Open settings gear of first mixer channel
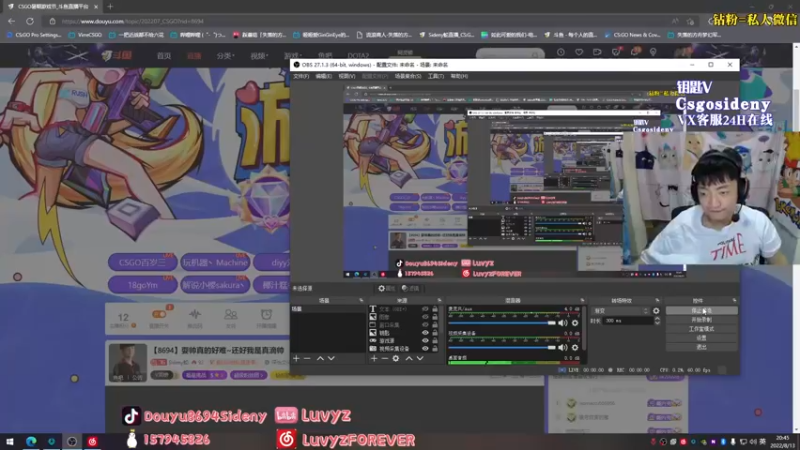 point(575,322)
